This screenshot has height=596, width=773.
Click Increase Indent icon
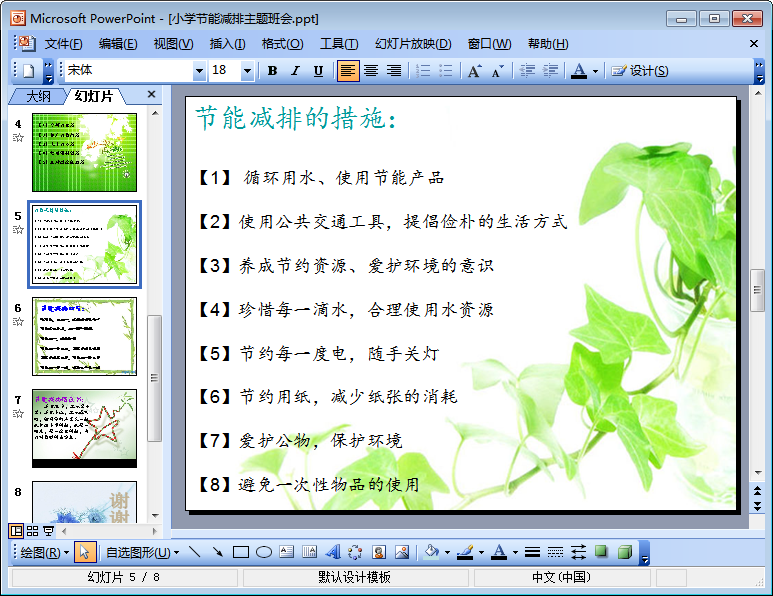[550, 71]
